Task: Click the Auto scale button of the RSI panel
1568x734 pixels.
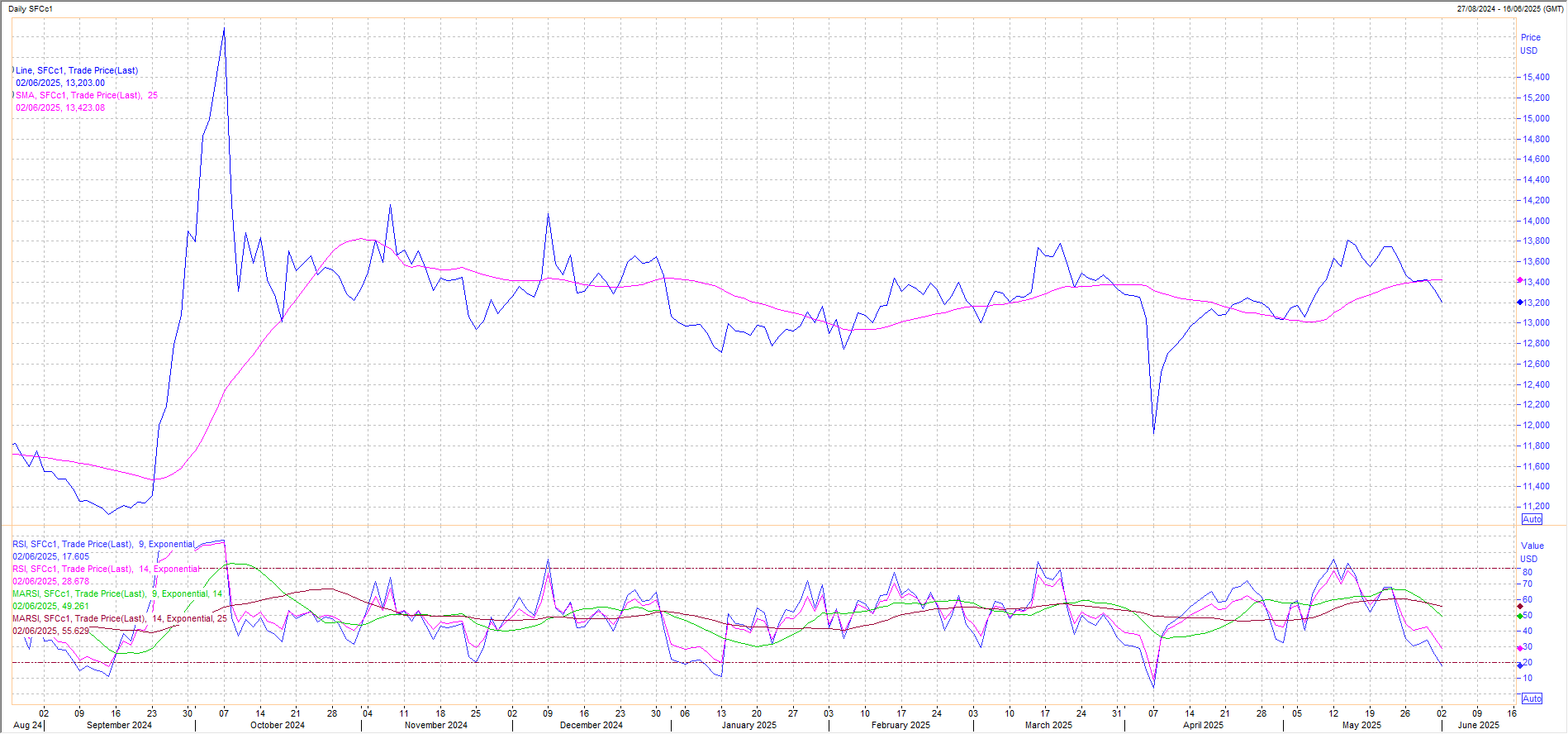Action: click(1532, 698)
